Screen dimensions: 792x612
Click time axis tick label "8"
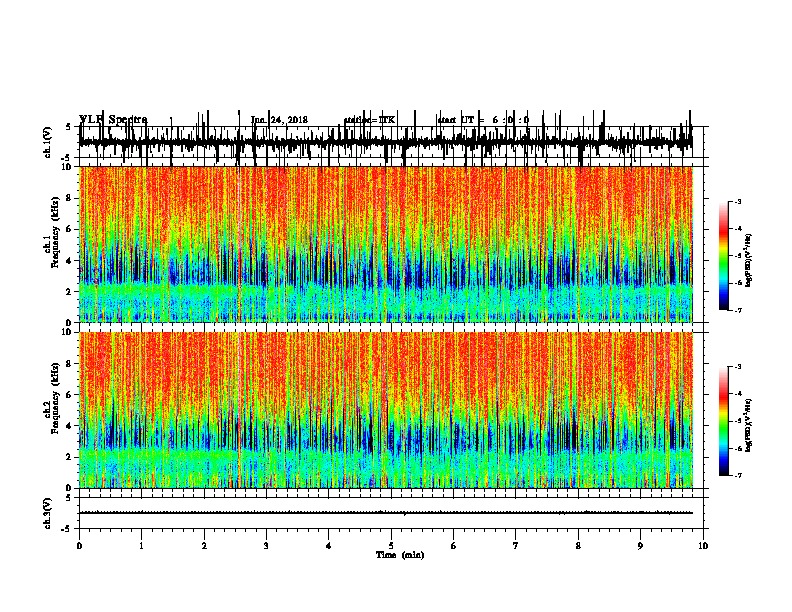tap(578, 546)
